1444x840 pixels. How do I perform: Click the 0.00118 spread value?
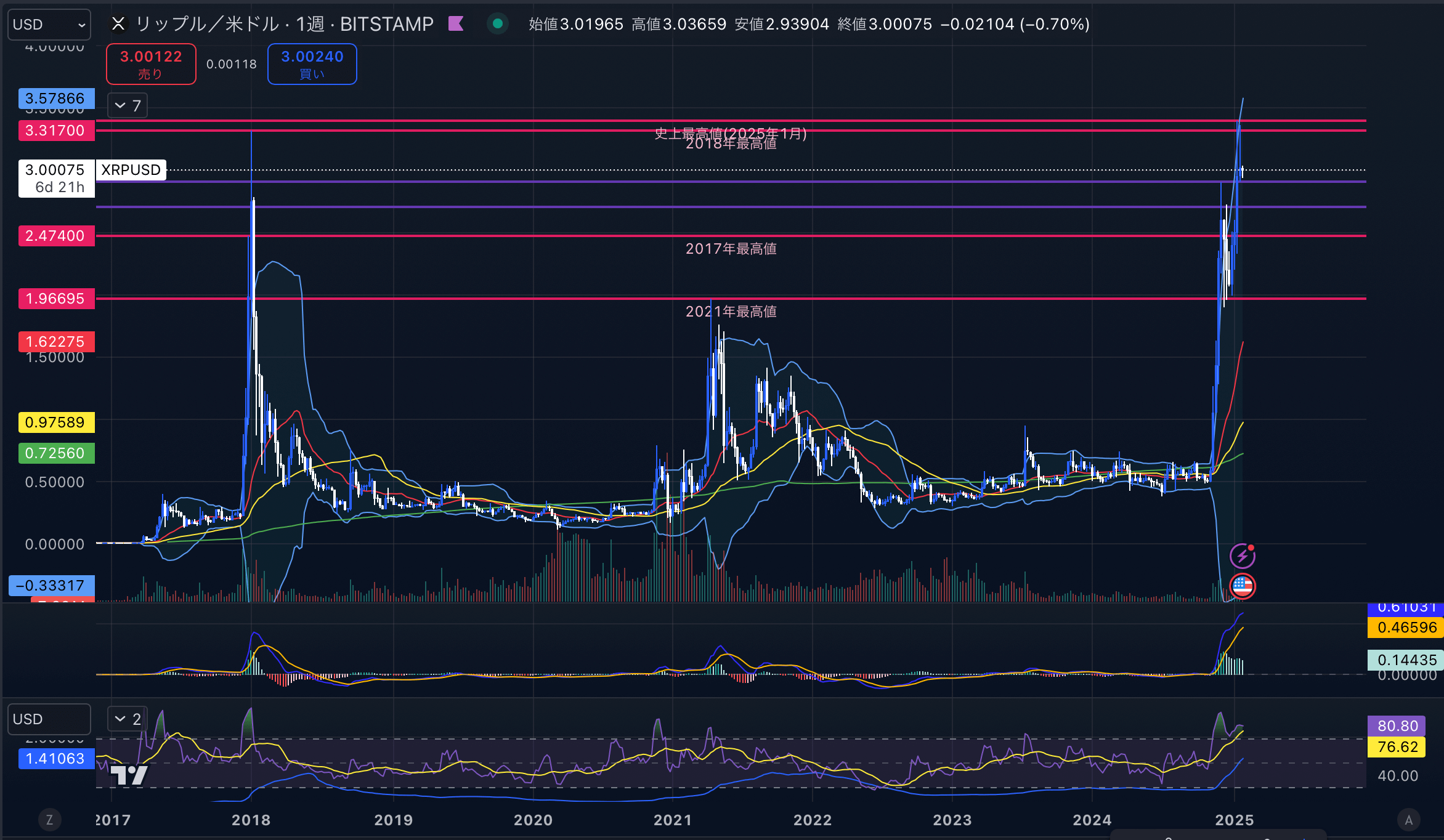point(232,64)
